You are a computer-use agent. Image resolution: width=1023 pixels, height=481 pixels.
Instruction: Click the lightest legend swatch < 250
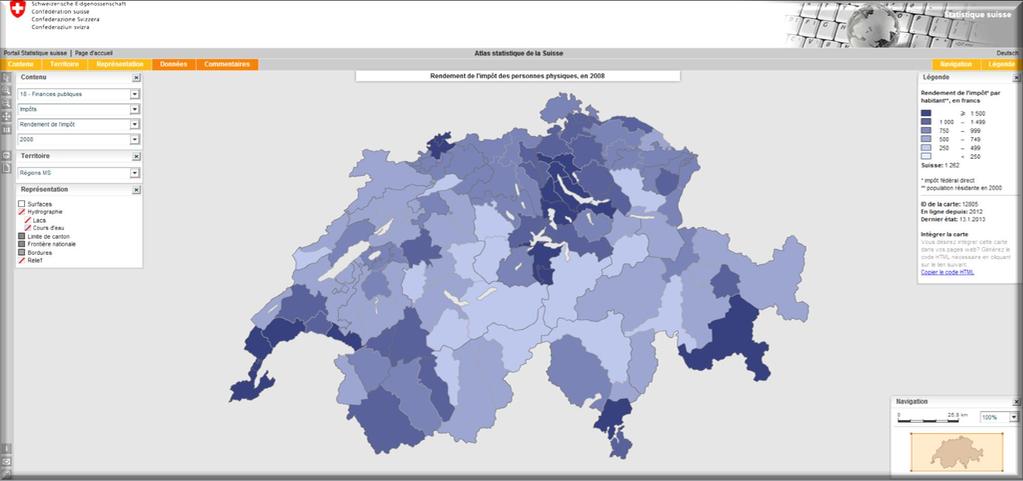926,156
